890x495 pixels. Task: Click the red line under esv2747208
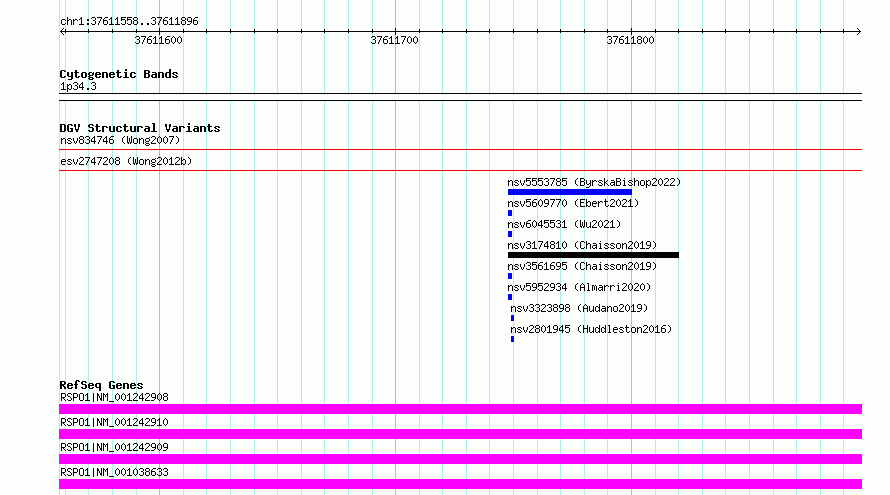pos(460,170)
